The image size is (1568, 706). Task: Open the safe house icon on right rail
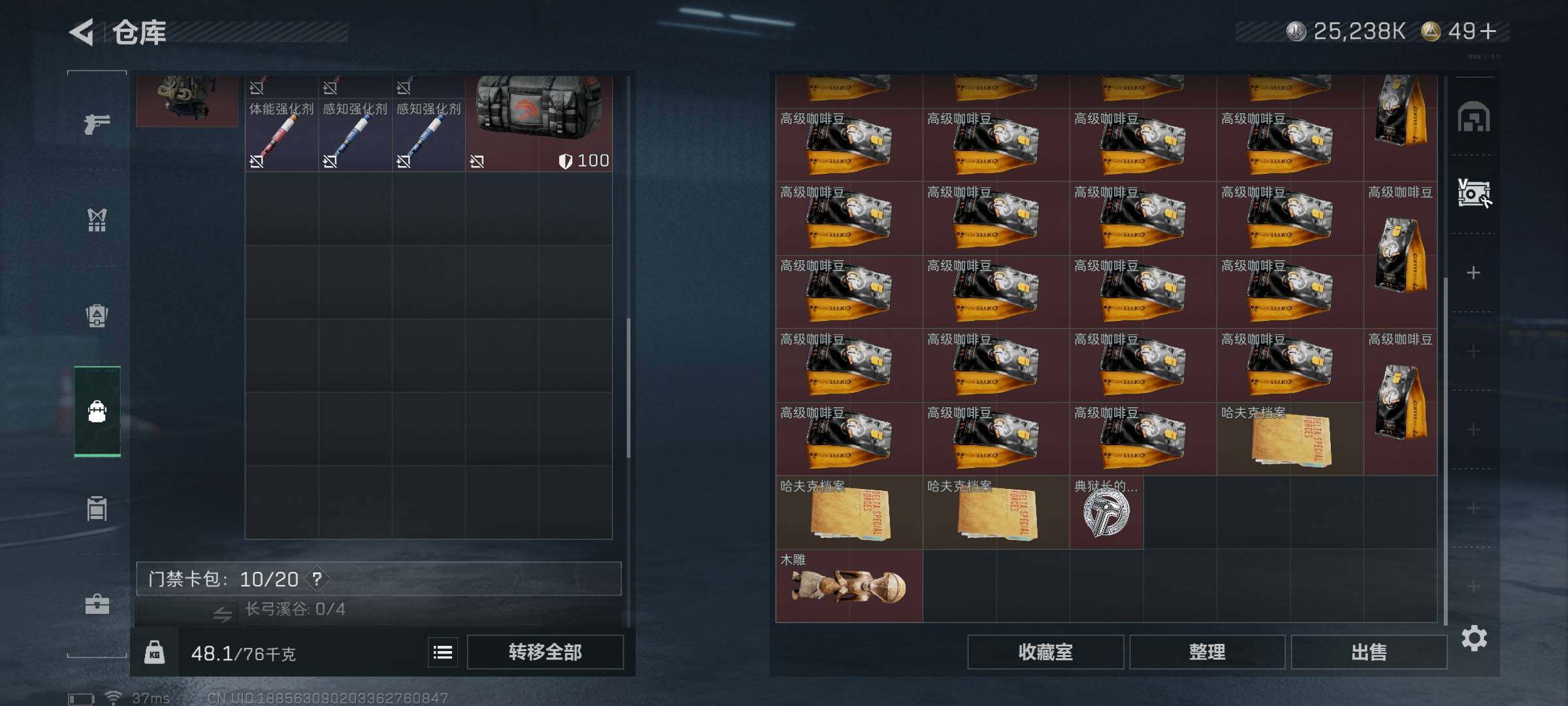click(x=1473, y=117)
